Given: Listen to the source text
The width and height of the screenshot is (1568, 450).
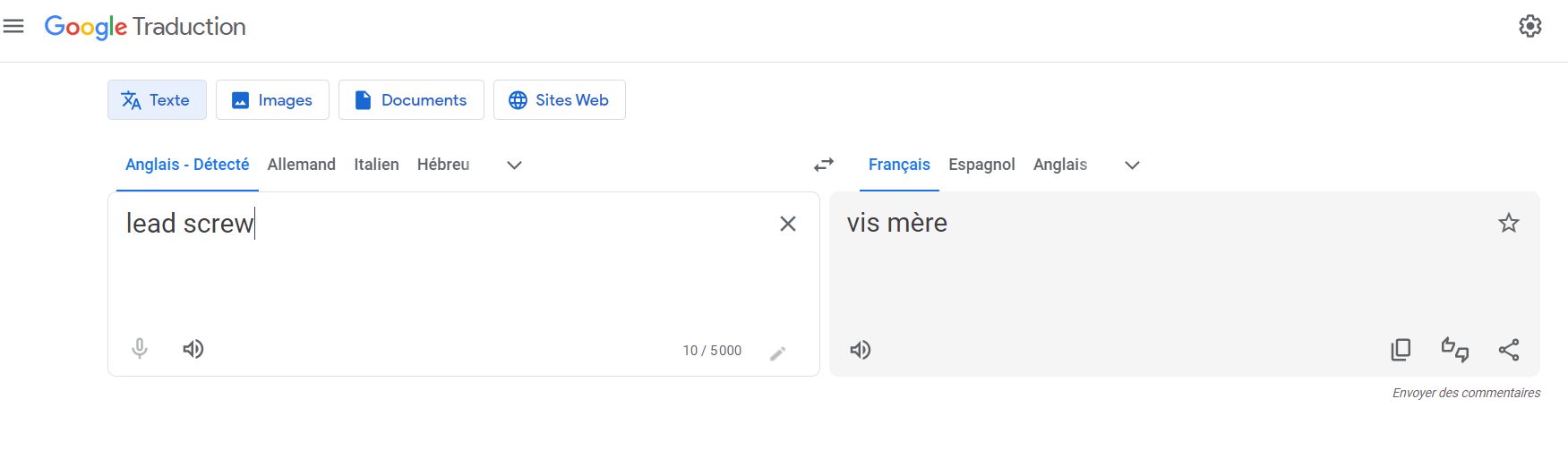Looking at the screenshot, I should point(193,349).
